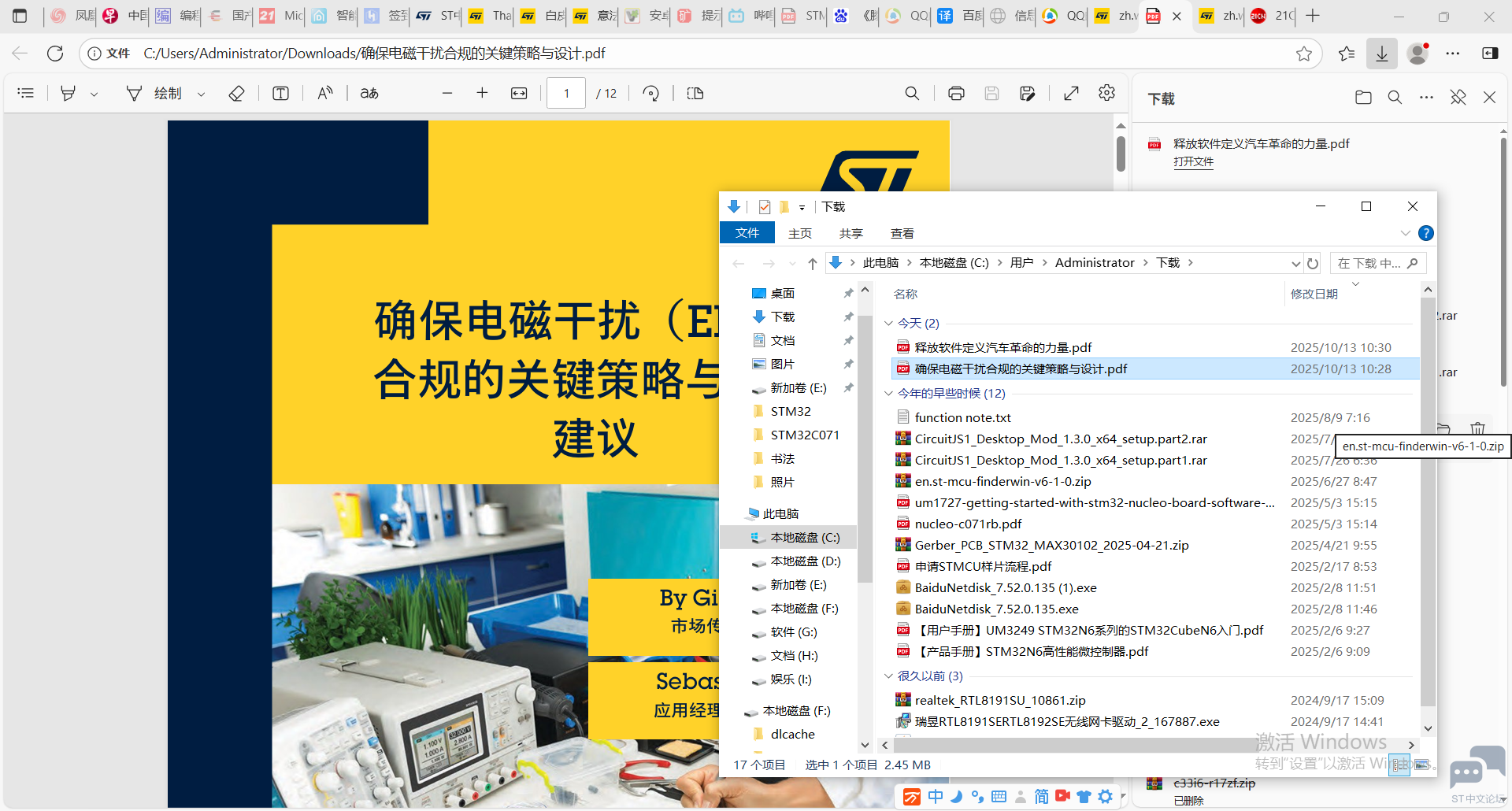Start read aloud for the PDF
Viewport: 1512px width, 811px height.
(x=325, y=93)
